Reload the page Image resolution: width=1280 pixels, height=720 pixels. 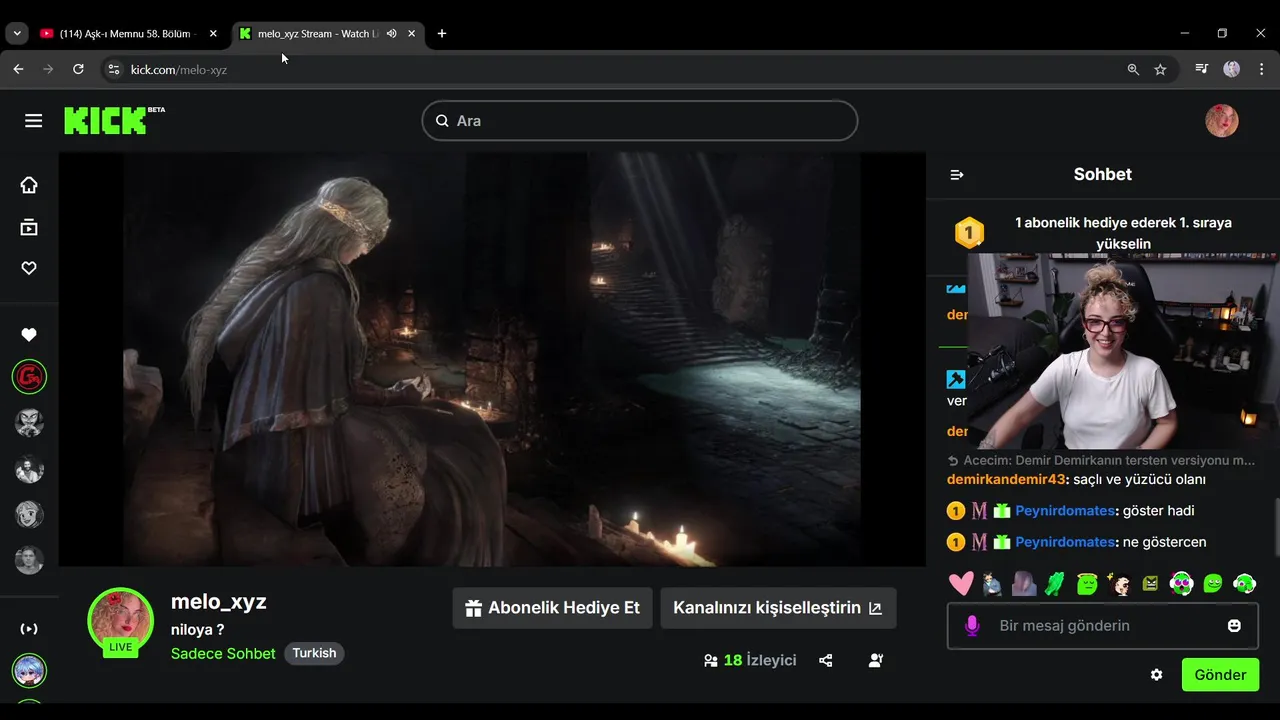click(x=78, y=69)
